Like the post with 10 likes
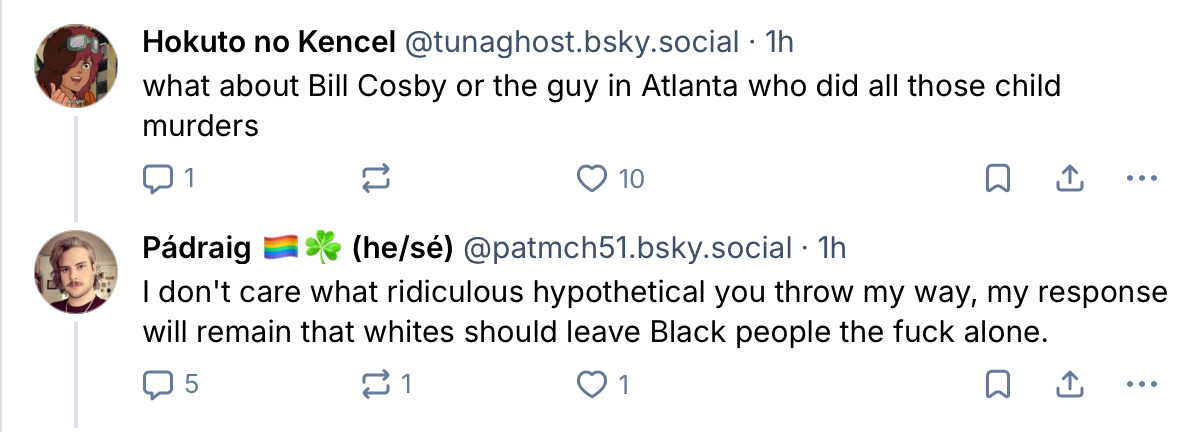 (593, 179)
